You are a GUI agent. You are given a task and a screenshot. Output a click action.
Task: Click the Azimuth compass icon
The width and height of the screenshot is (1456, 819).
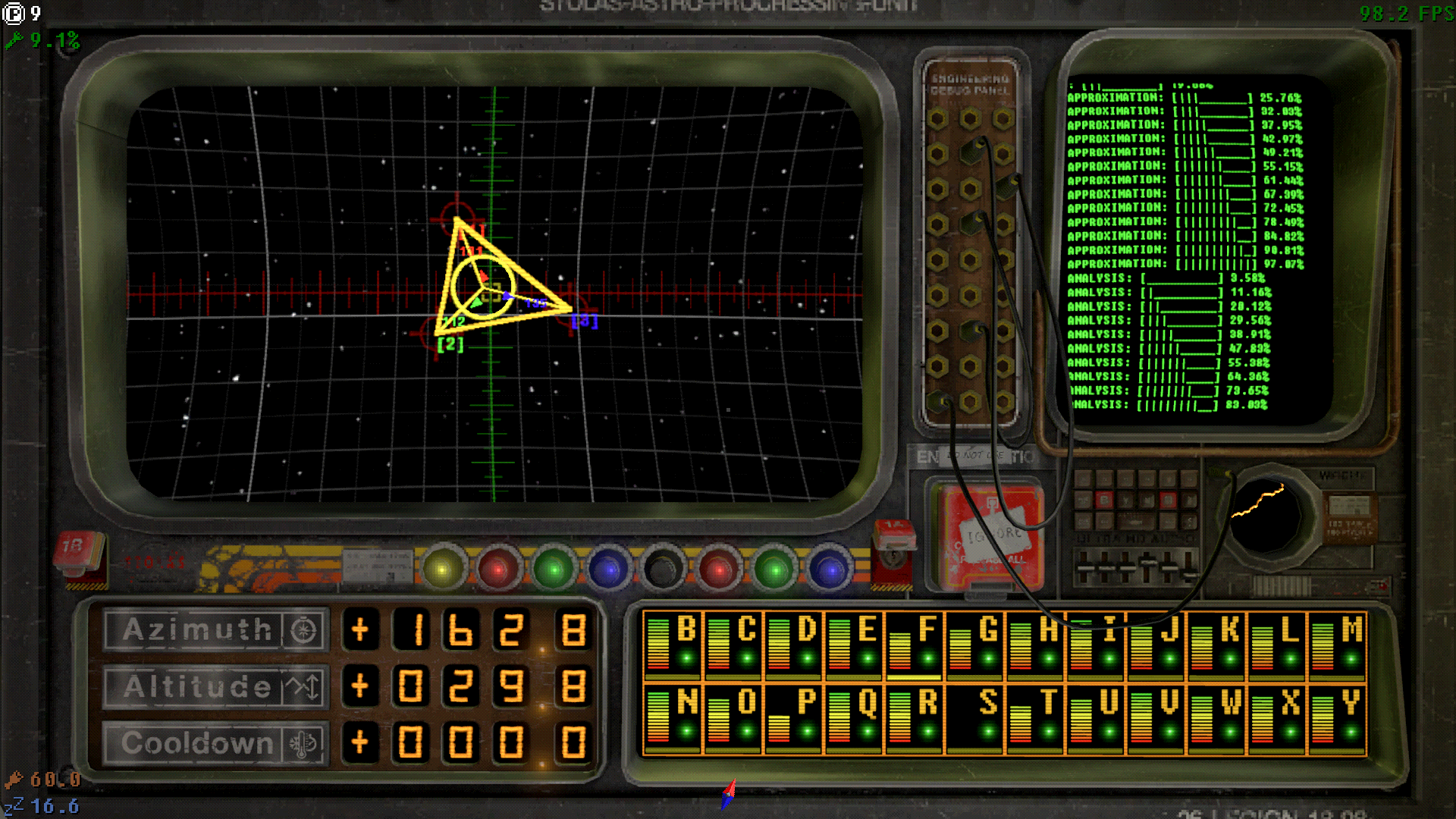(305, 629)
